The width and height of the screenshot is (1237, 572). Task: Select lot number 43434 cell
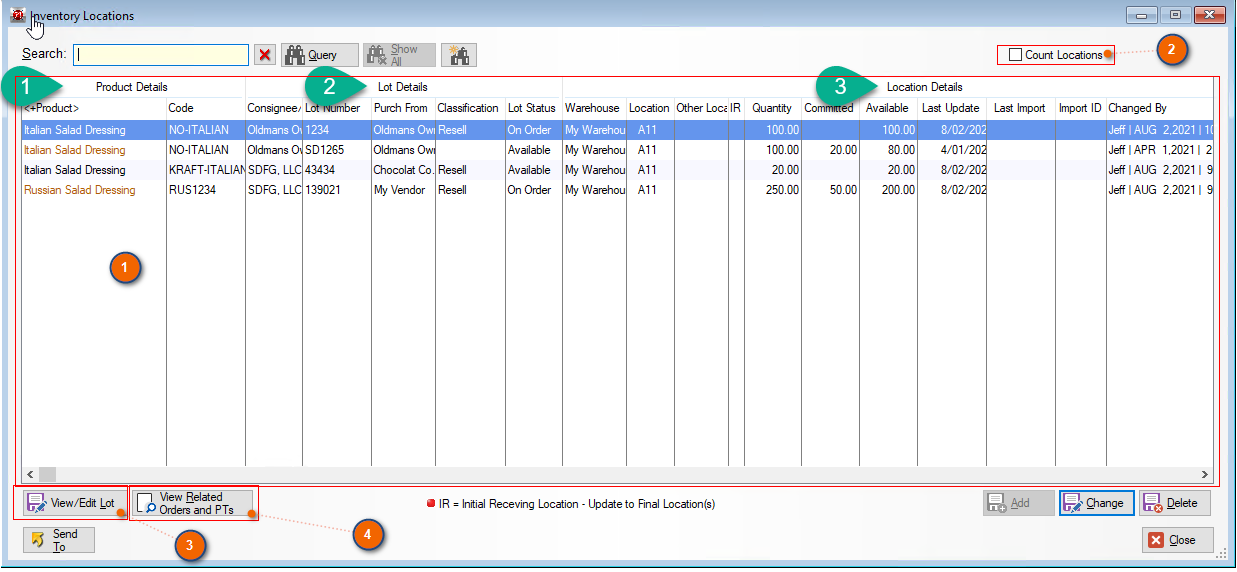[337, 170]
